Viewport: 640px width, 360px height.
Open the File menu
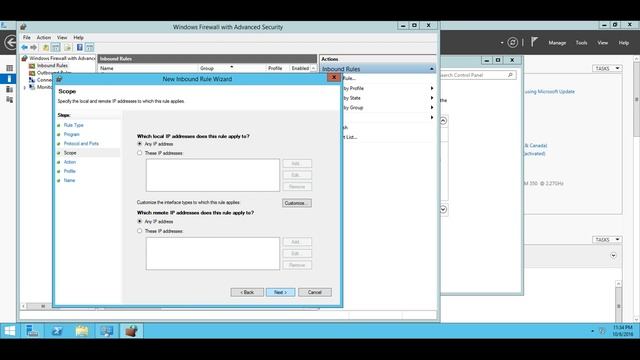[x=27, y=38]
